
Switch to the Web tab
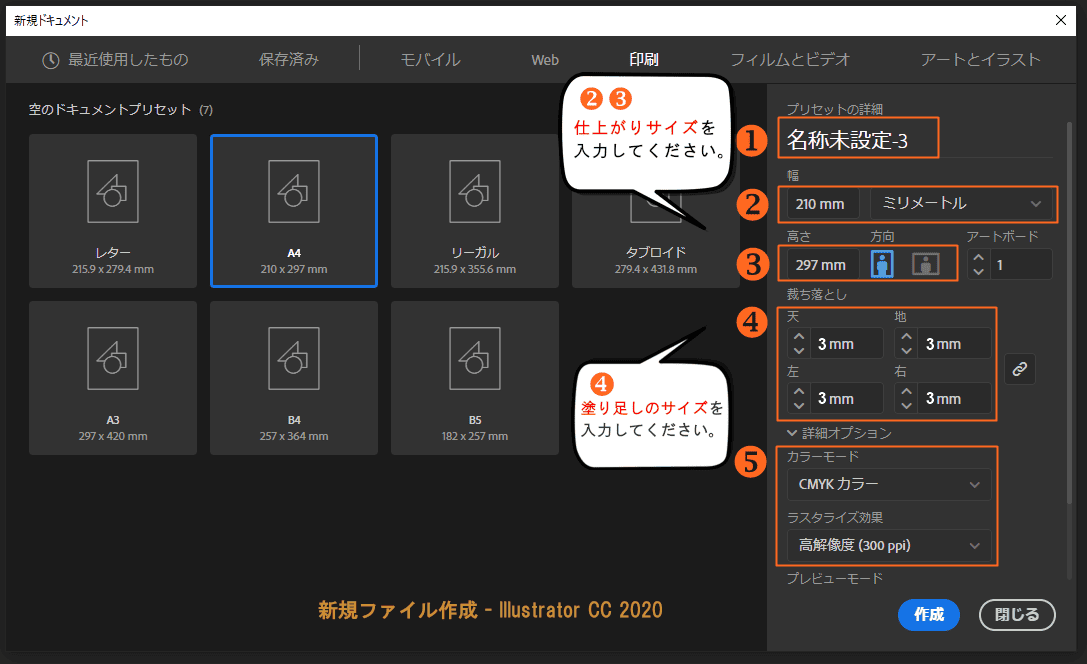(545, 59)
